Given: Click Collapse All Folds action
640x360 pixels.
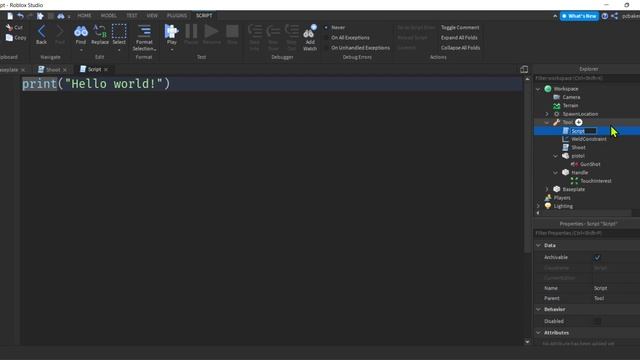Looking at the screenshot, I should pos(460,48).
